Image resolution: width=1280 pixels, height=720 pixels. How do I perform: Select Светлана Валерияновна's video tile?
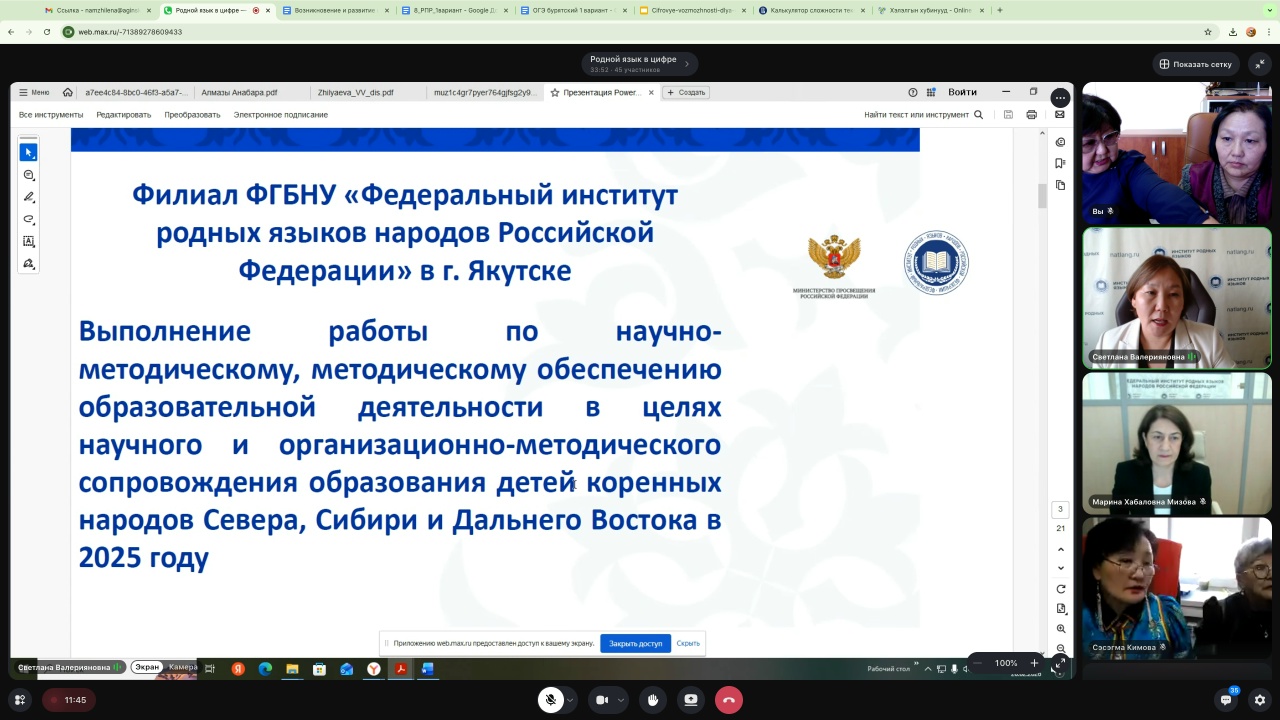point(1176,298)
